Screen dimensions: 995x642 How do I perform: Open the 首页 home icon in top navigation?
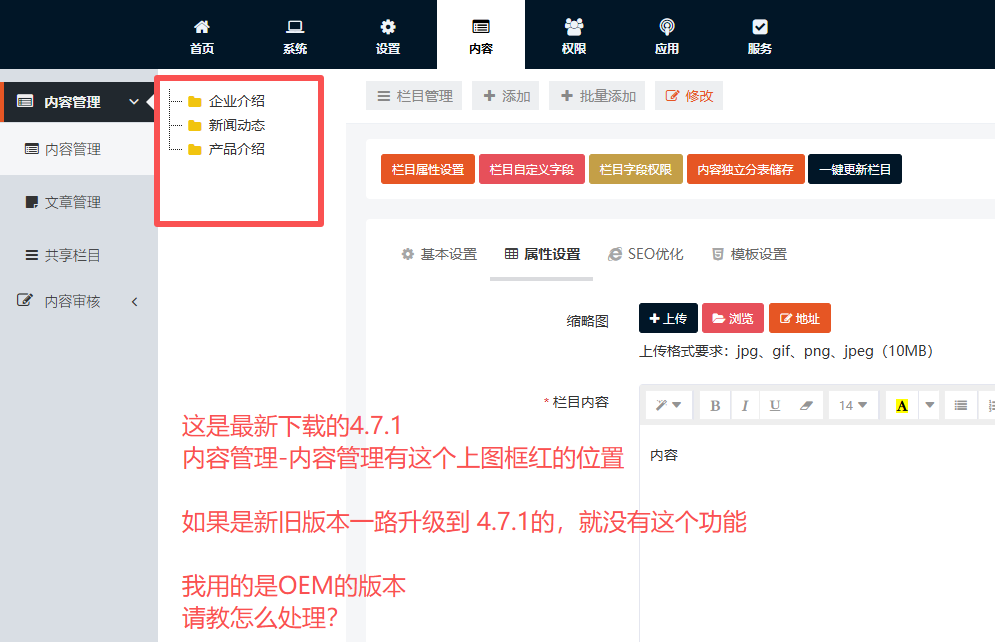(x=202, y=36)
